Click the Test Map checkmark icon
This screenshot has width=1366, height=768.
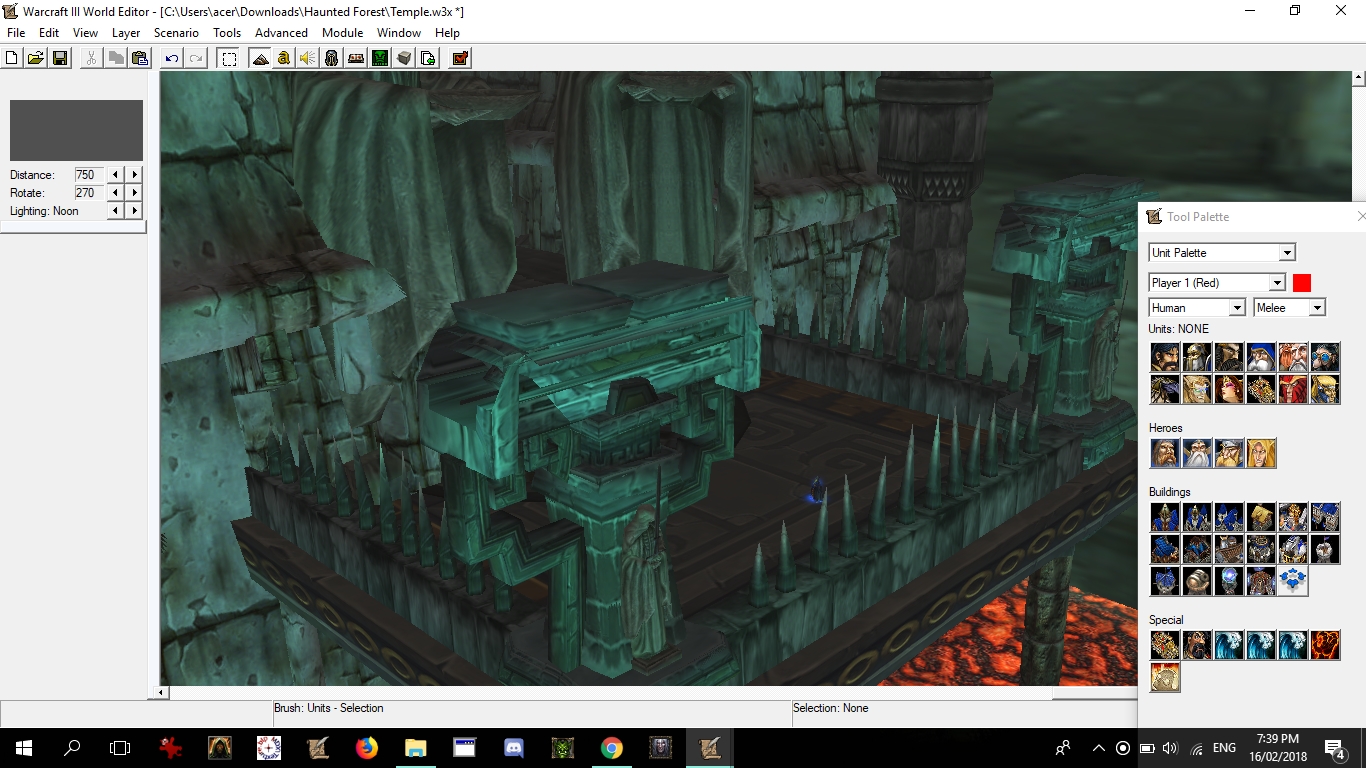click(460, 58)
